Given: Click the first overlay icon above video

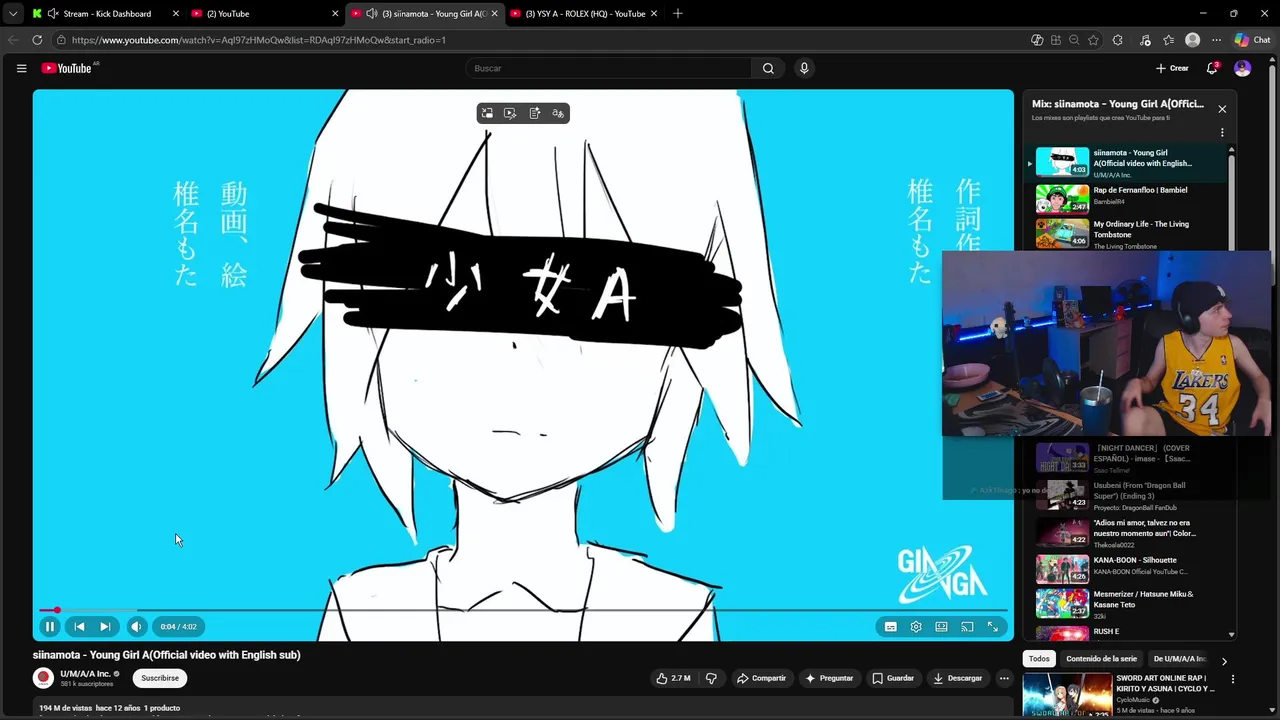Looking at the screenshot, I should [487, 113].
